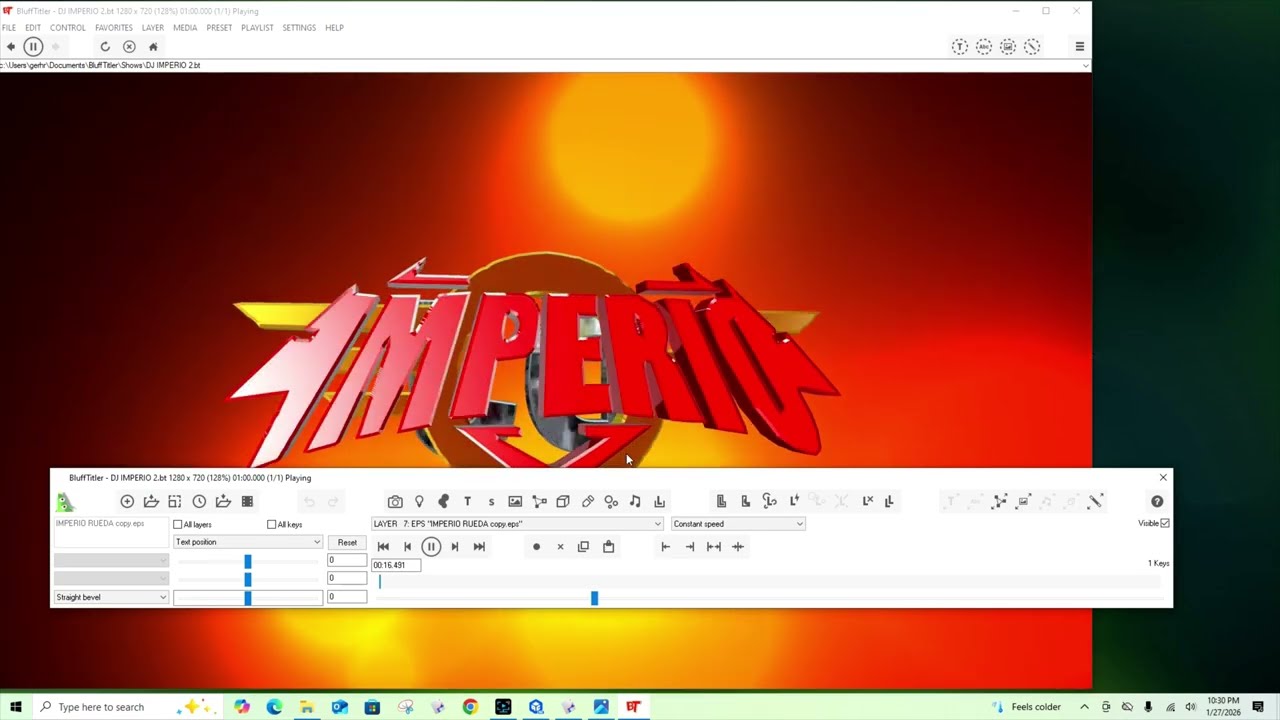Image resolution: width=1280 pixels, height=720 pixels.
Task: Open Google Chrome from the taskbar
Action: [470, 707]
